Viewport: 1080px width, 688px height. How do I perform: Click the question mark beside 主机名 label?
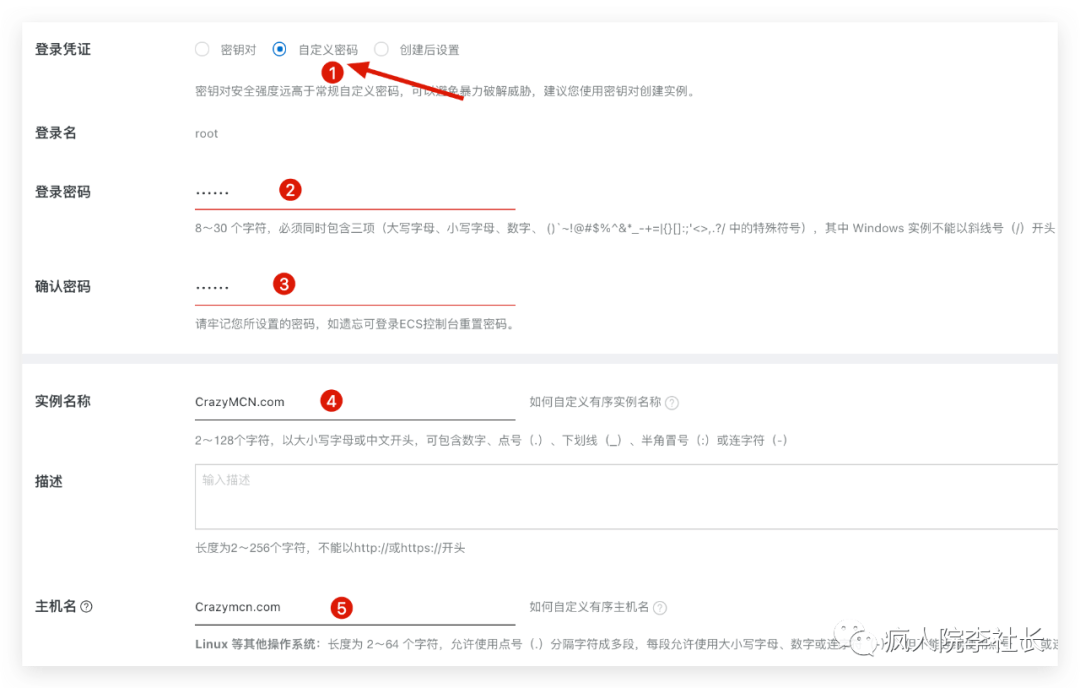(86, 607)
